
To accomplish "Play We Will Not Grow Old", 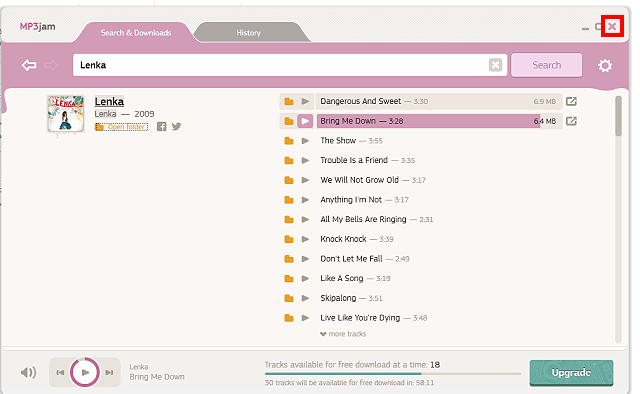I will coord(305,180).
